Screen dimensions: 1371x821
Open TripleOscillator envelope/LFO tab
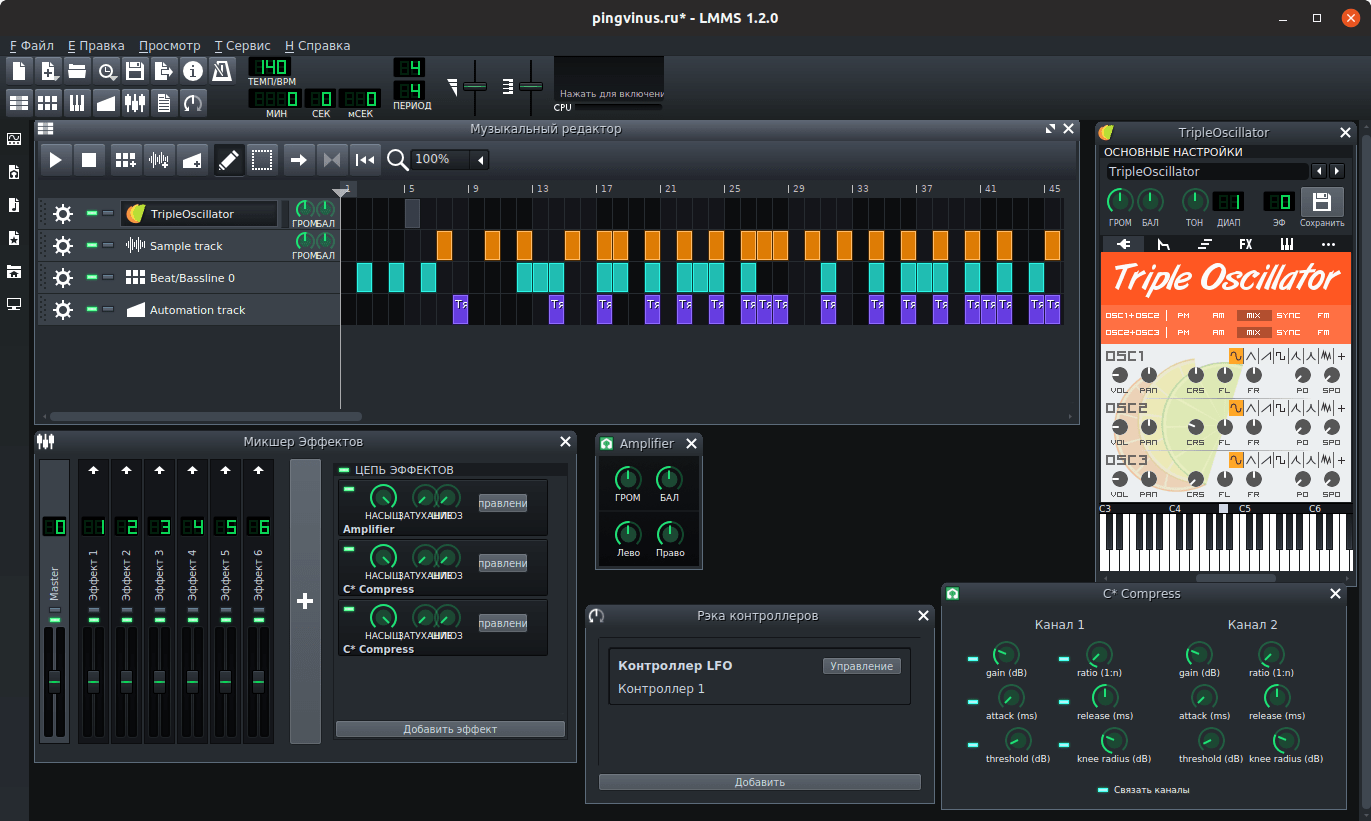[1163, 243]
